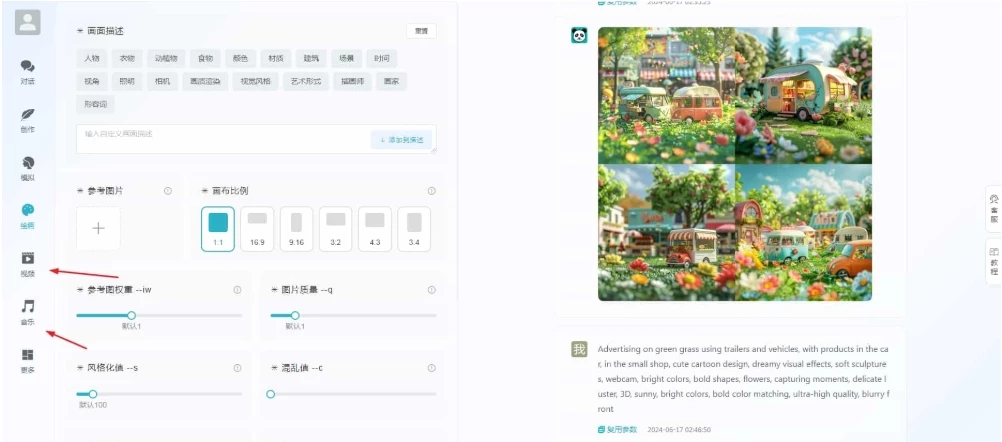Choose the 3:4 canvas ratio option
The image size is (1002, 442).
[x=414, y=228]
